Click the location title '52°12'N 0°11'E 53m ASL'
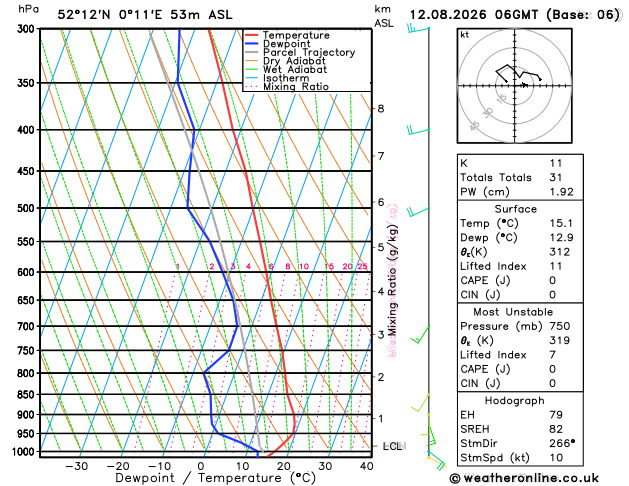Image resolution: width=629 pixels, height=486 pixels. (145, 15)
